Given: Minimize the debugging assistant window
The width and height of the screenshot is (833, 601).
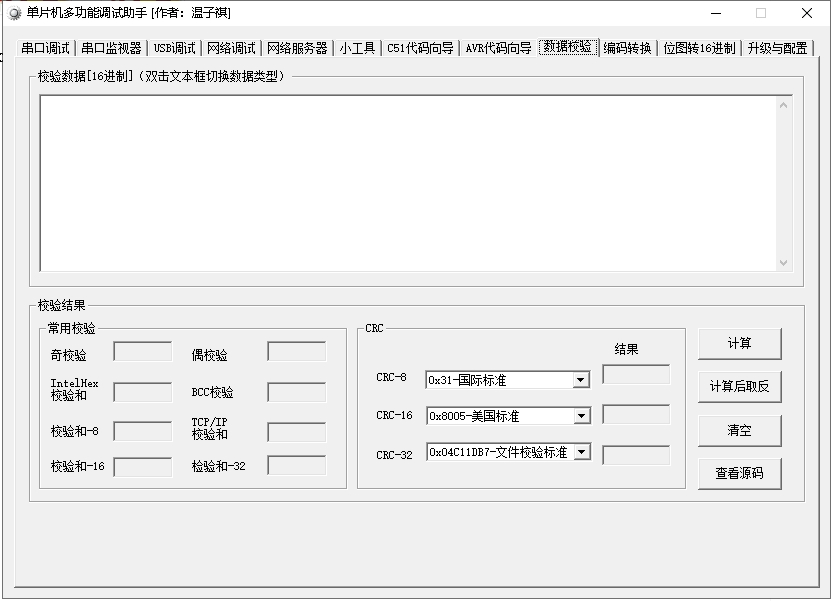Looking at the screenshot, I should (716, 13).
